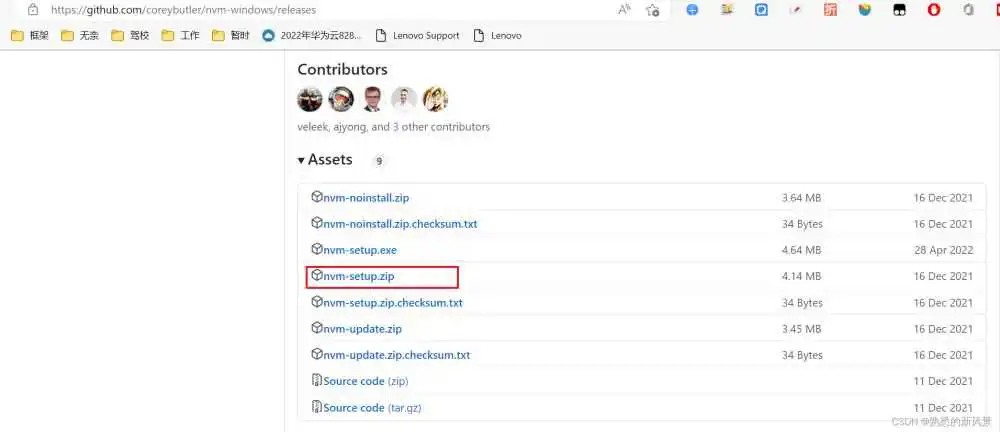Click the Read Aloud icon in address bar

(624, 10)
